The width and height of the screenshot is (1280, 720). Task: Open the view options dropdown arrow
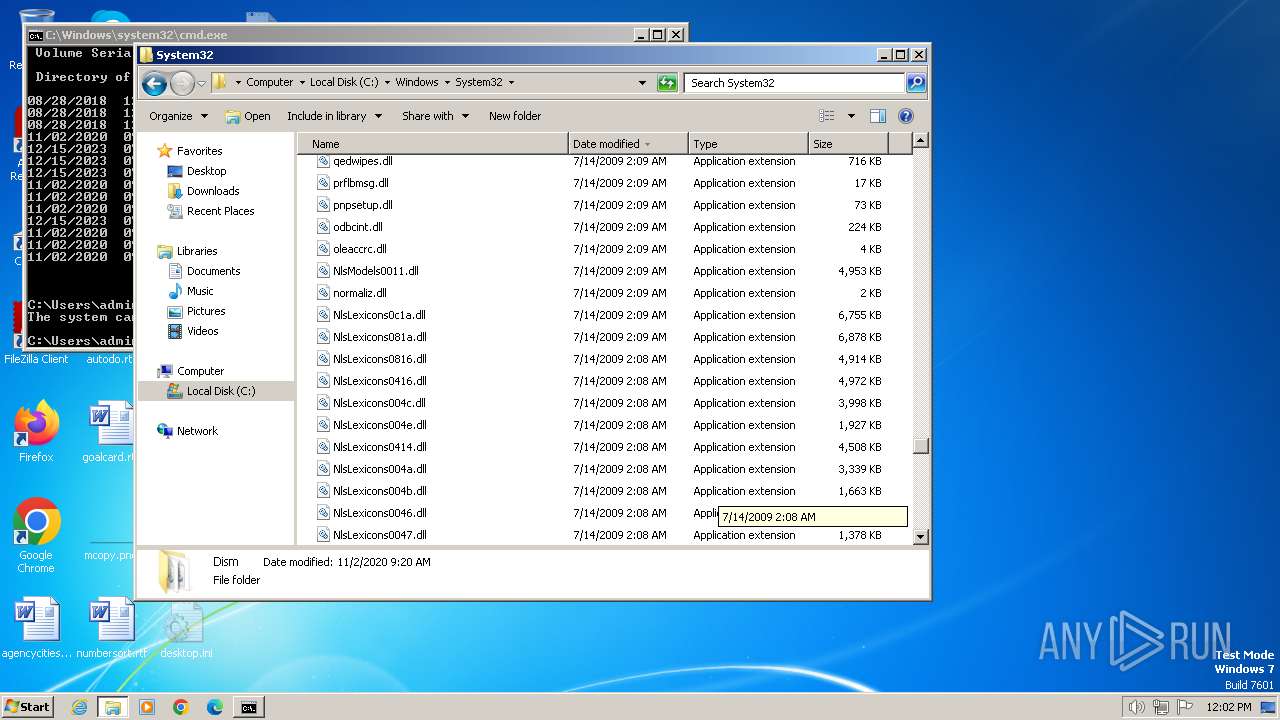pos(851,116)
